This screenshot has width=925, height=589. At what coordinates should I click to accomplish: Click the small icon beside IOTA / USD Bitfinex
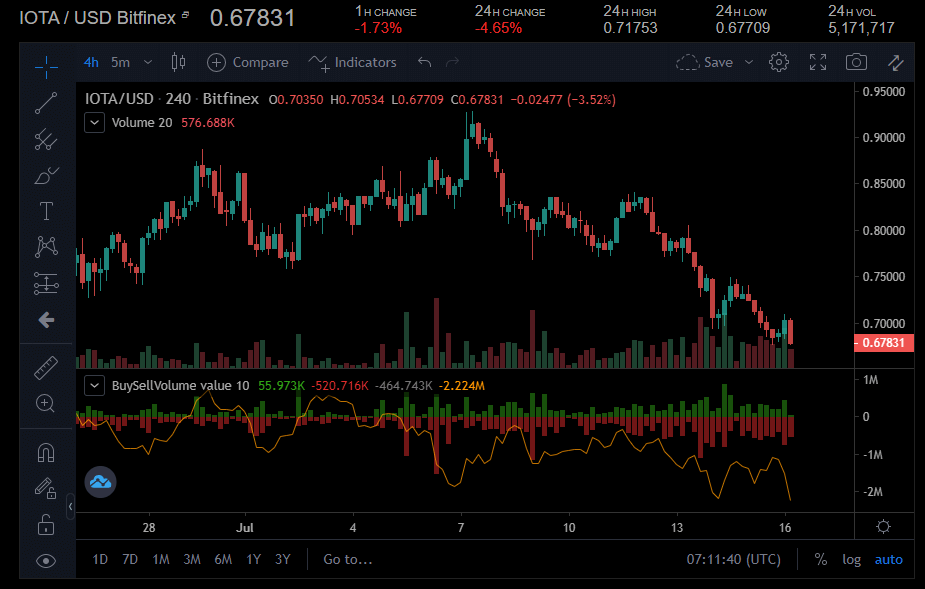point(186,15)
